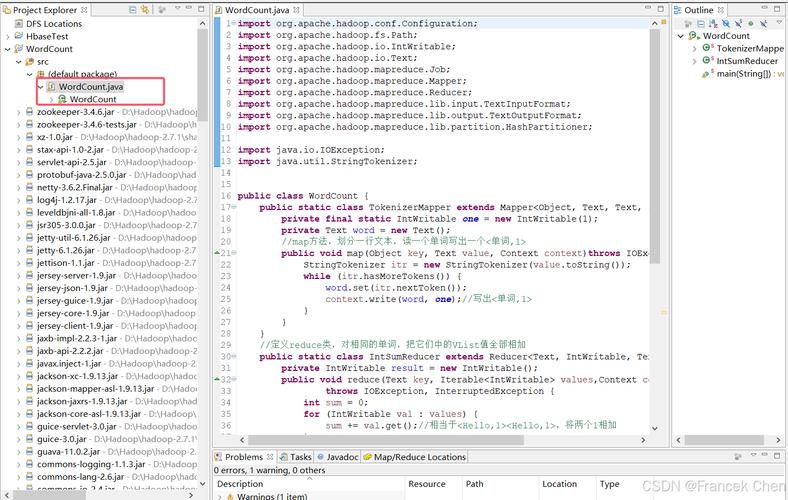Viewport: 788px width, 500px height.
Task: Fold the code at line 17
Action: (233, 208)
